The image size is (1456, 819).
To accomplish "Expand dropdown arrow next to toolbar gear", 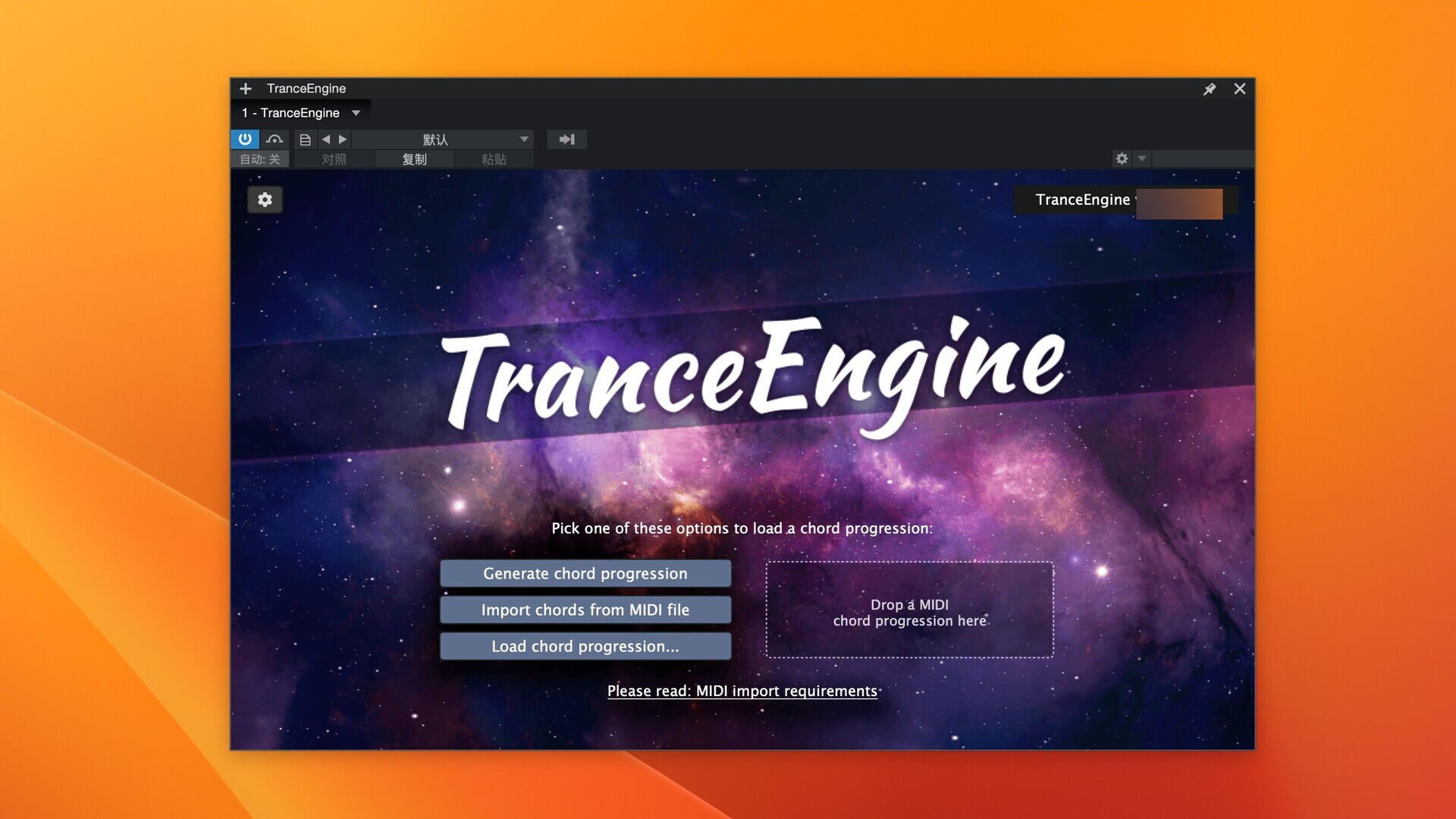I will 1142,158.
